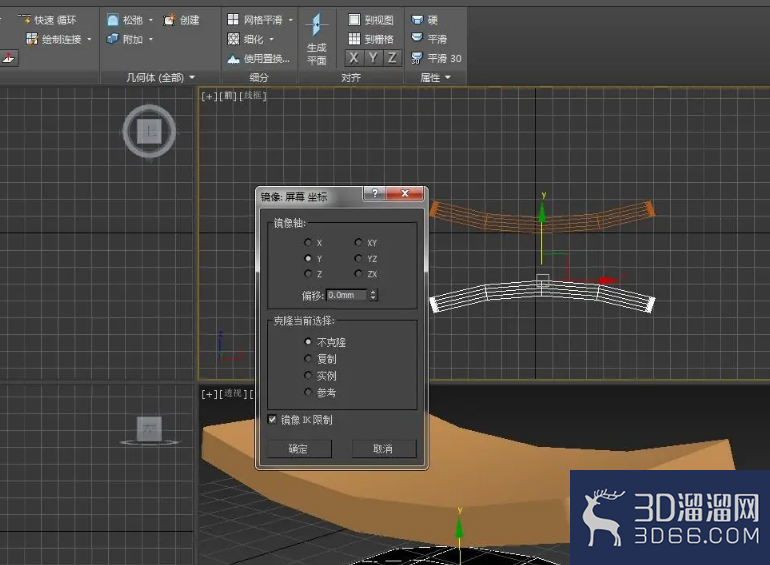Select the 松弛 relax tool icon
770x565 pixels.
click(x=113, y=20)
